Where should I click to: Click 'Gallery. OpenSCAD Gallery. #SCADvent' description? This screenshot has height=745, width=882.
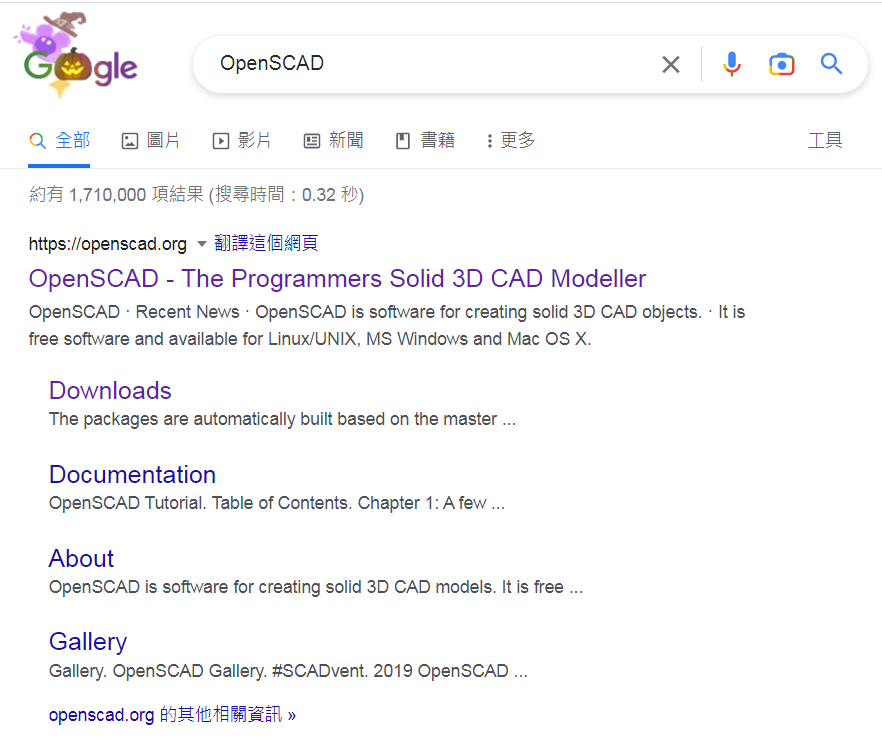pos(288,671)
